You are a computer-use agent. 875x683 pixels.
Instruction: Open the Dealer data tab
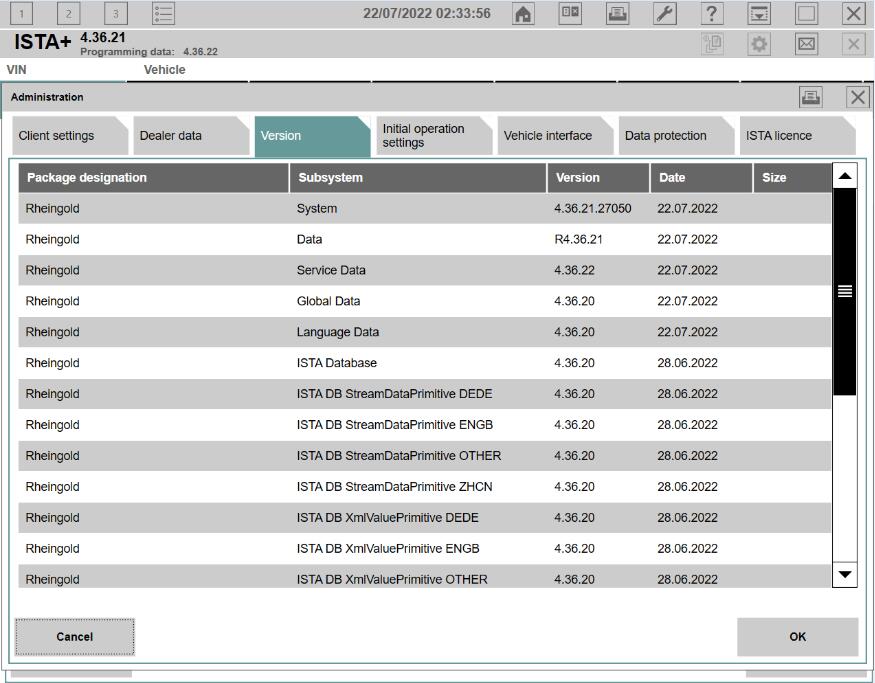click(x=191, y=136)
